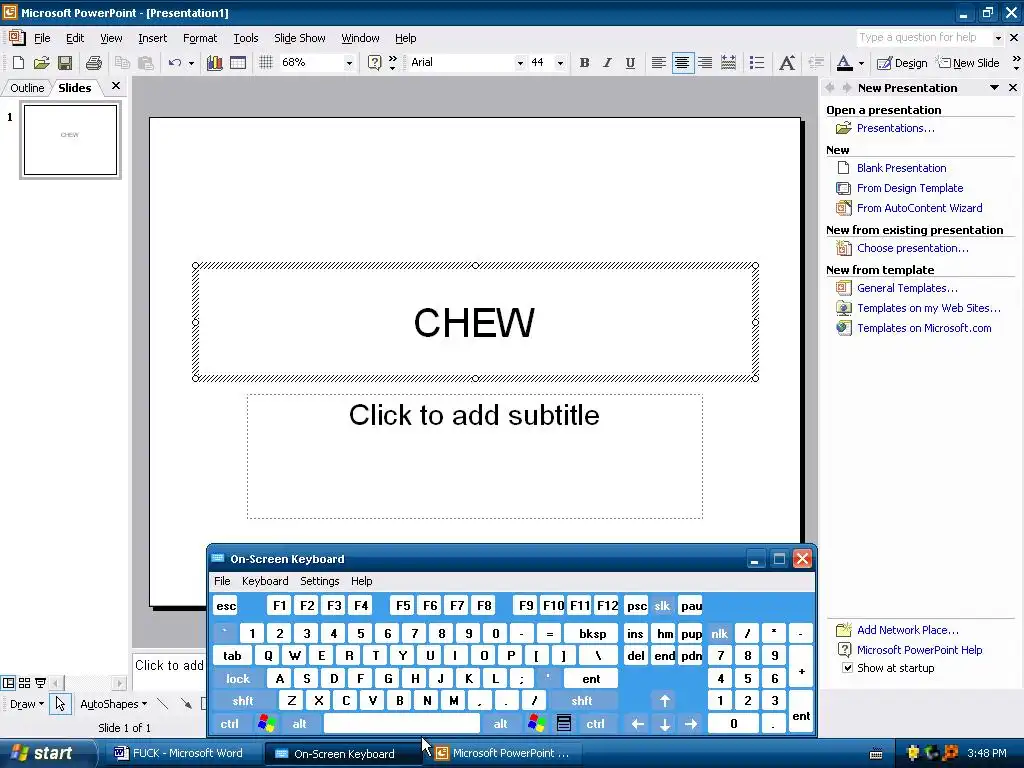The width and height of the screenshot is (1024, 768).
Task: Switch to the Outline tab
Action: pos(27,88)
